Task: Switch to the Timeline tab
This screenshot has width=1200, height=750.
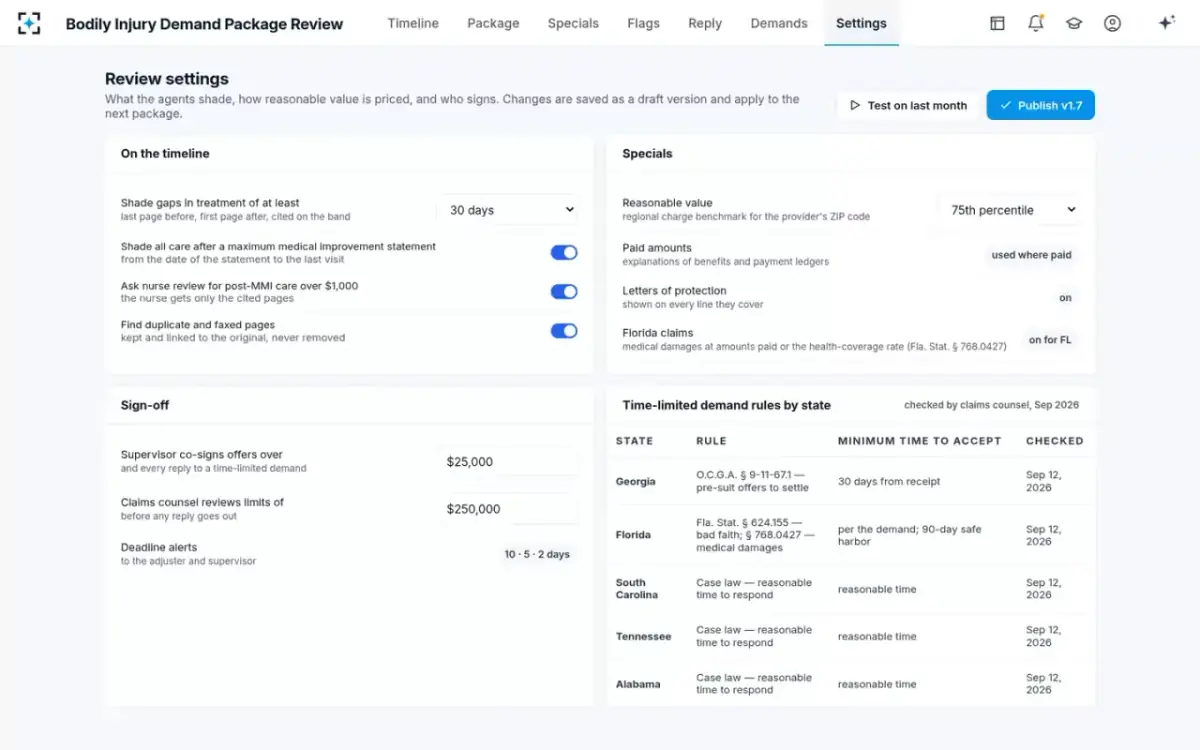Action: [413, 23]
